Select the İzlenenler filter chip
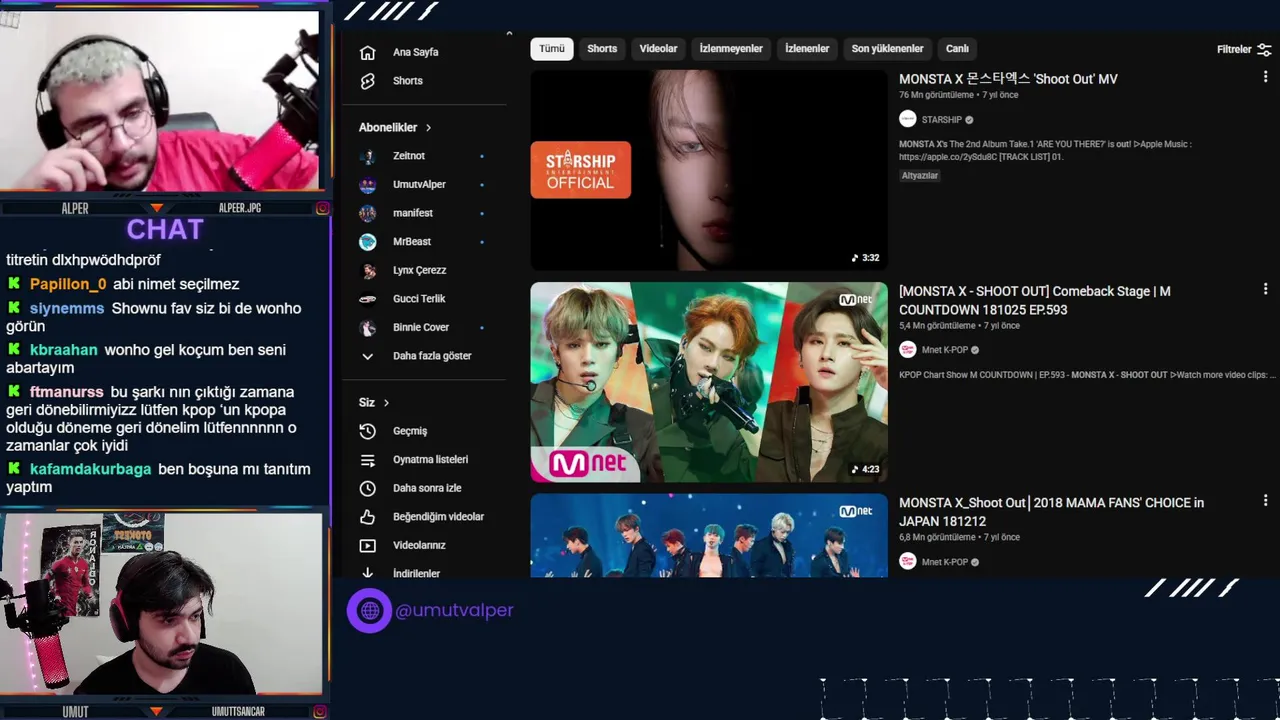This screenshot has width=1280, height=720. point(807,49)
